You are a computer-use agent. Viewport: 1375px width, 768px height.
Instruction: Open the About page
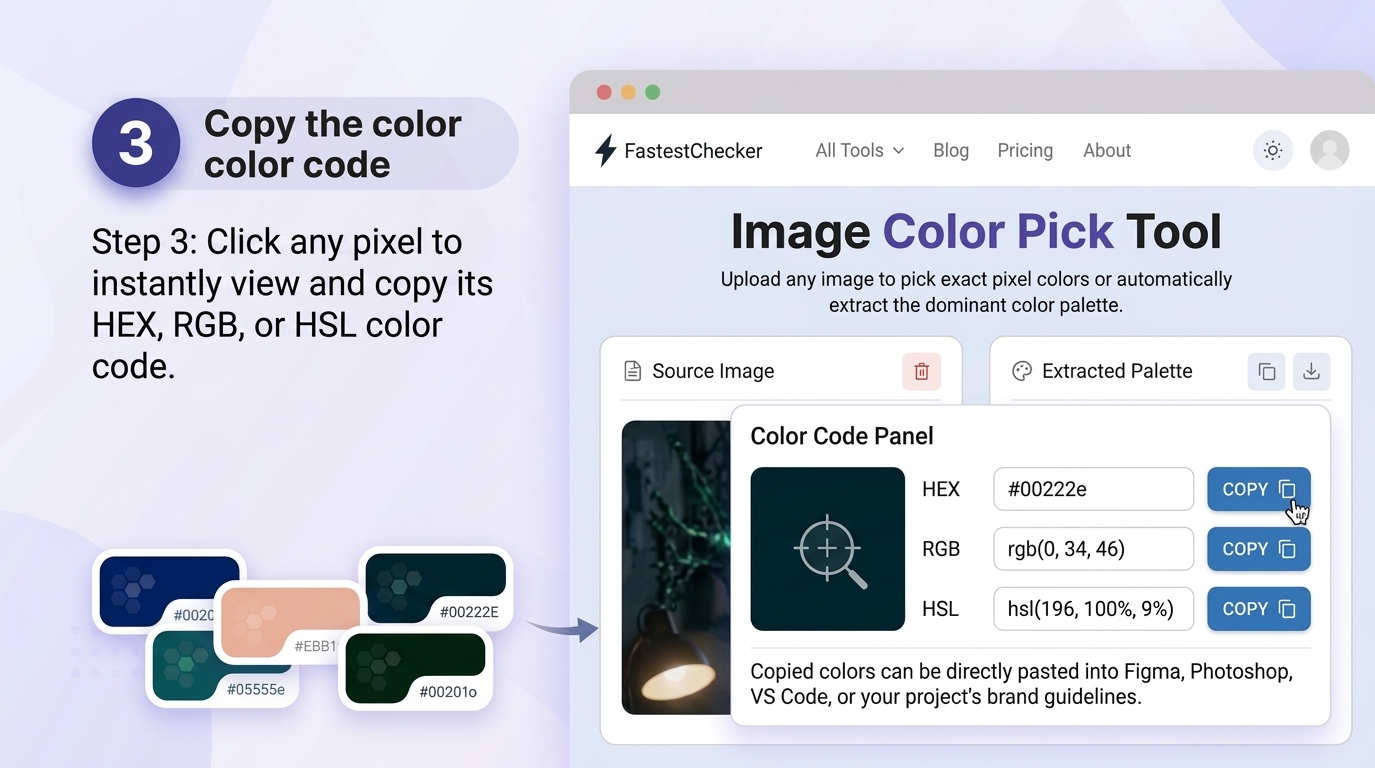[x=1107, y=150]
